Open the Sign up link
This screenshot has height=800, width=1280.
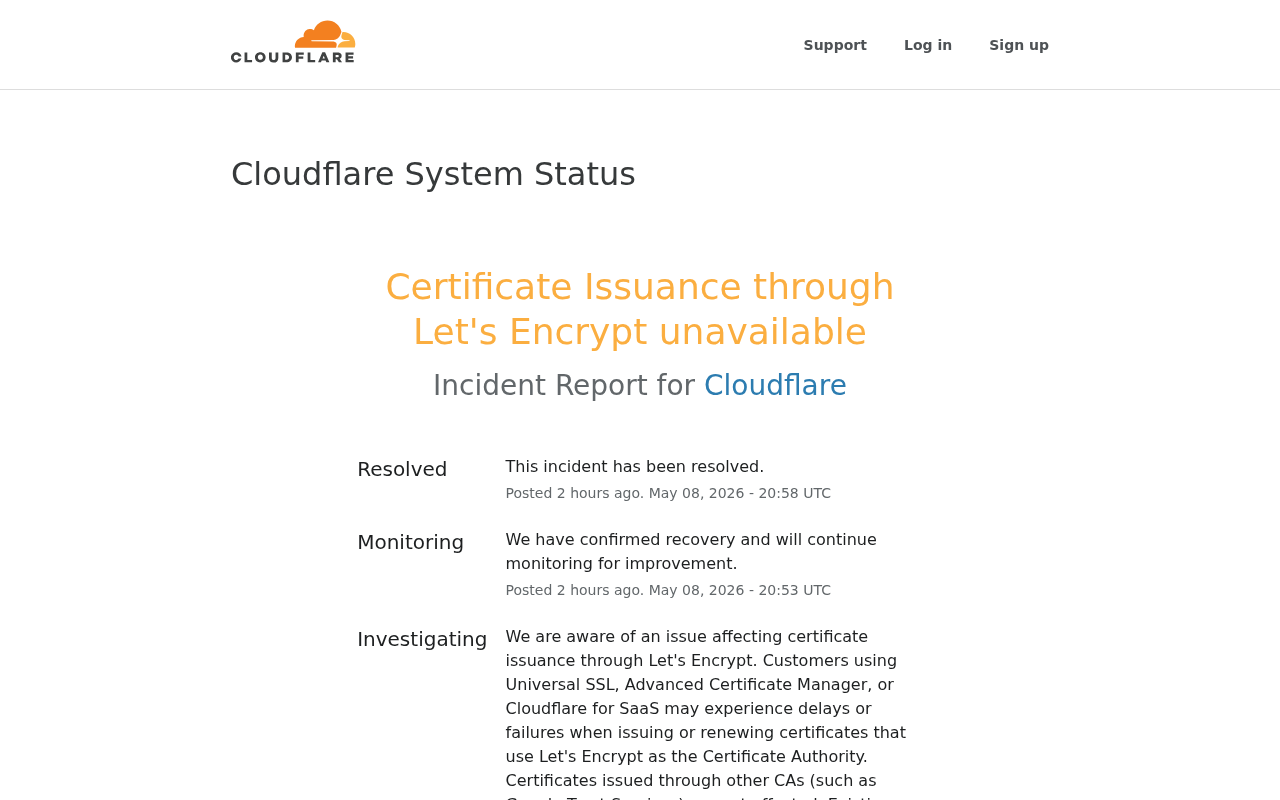[1019, 45]
